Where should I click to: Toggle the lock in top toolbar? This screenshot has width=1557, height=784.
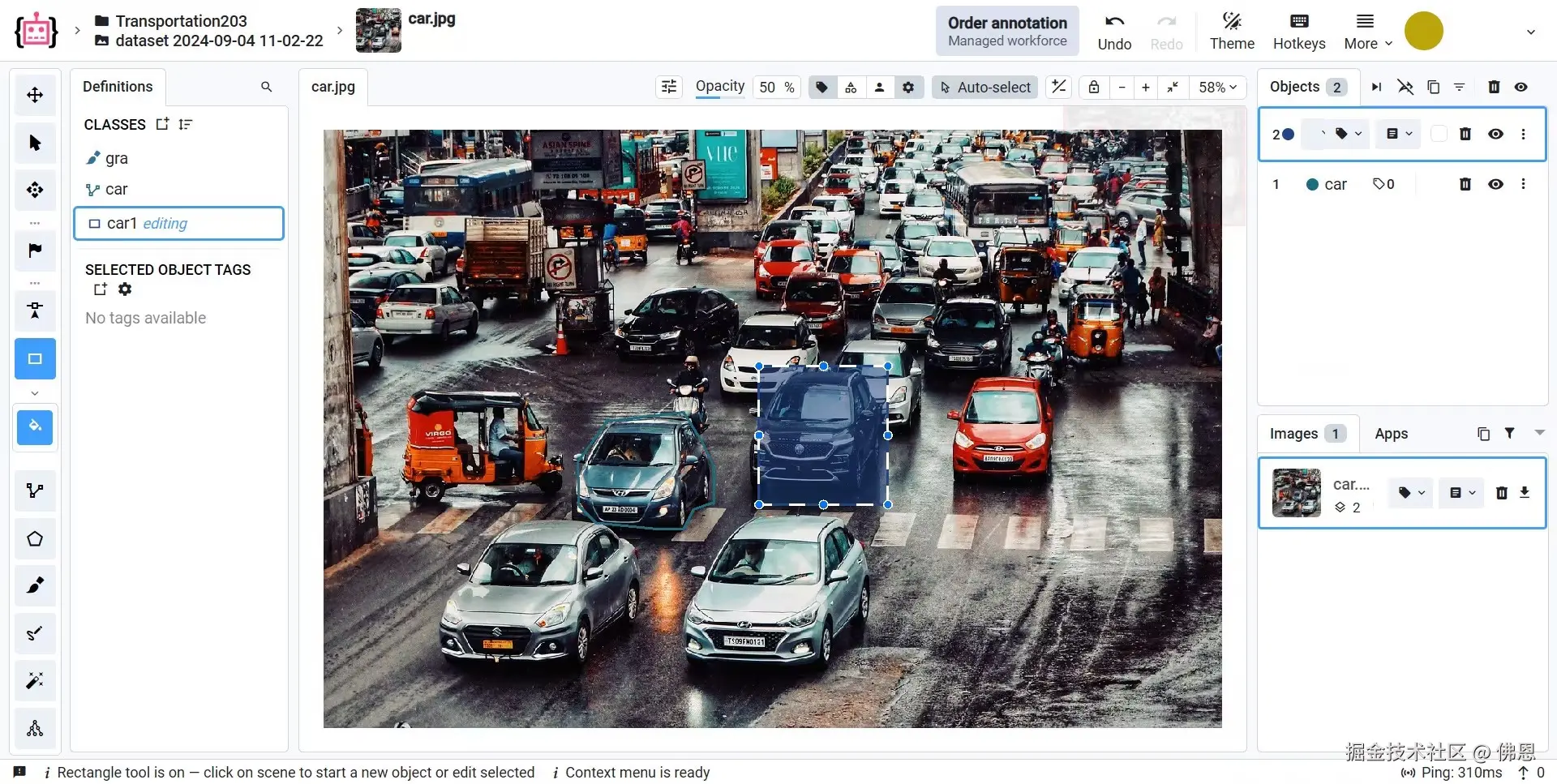[1094, 87]
